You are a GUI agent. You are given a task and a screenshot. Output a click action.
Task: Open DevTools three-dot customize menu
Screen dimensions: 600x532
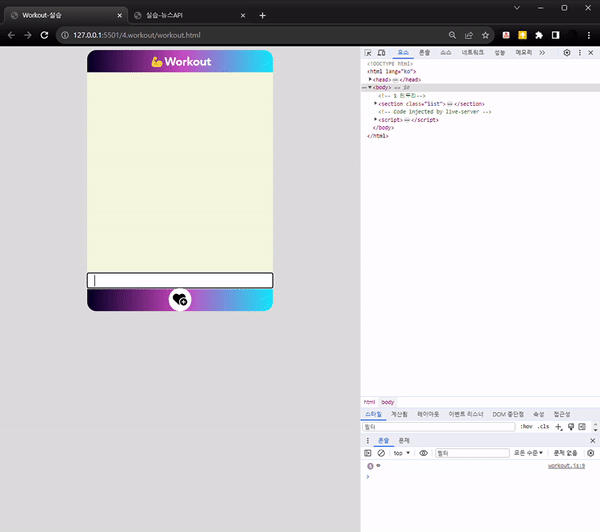click(580, 53)
